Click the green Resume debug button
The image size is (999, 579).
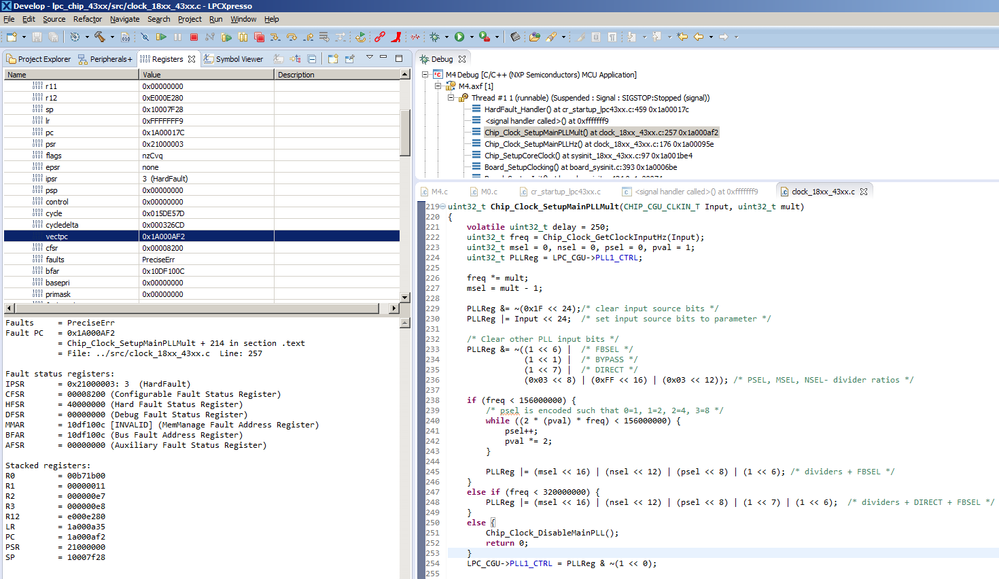click(162, 37)
